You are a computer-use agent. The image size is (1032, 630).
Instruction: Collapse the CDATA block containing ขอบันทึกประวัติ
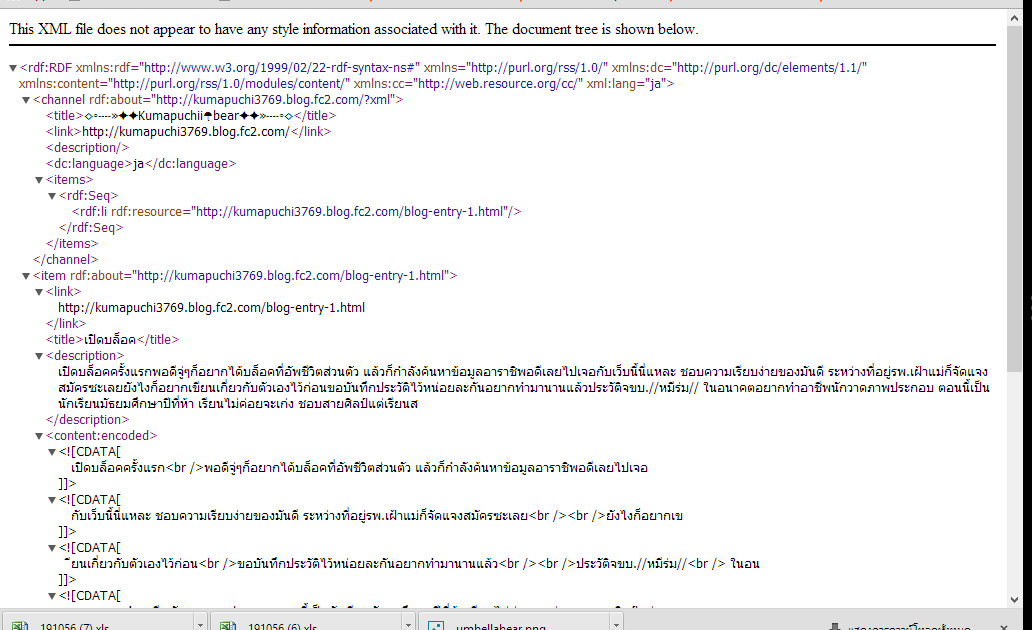51,548
